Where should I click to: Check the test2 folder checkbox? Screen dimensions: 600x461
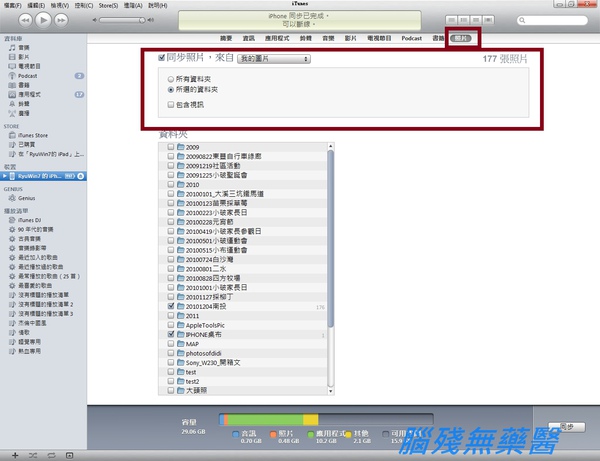(x=171, y=381)
